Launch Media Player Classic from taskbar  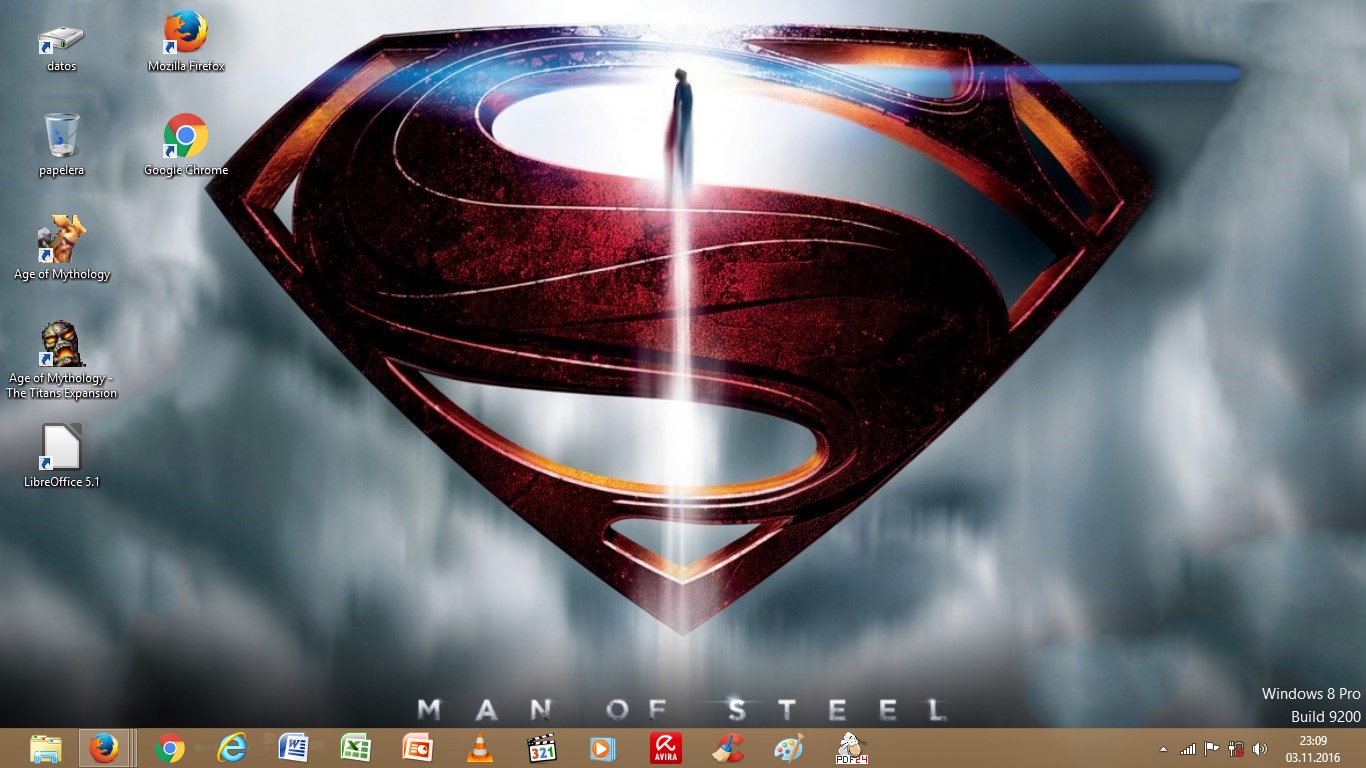541,748
